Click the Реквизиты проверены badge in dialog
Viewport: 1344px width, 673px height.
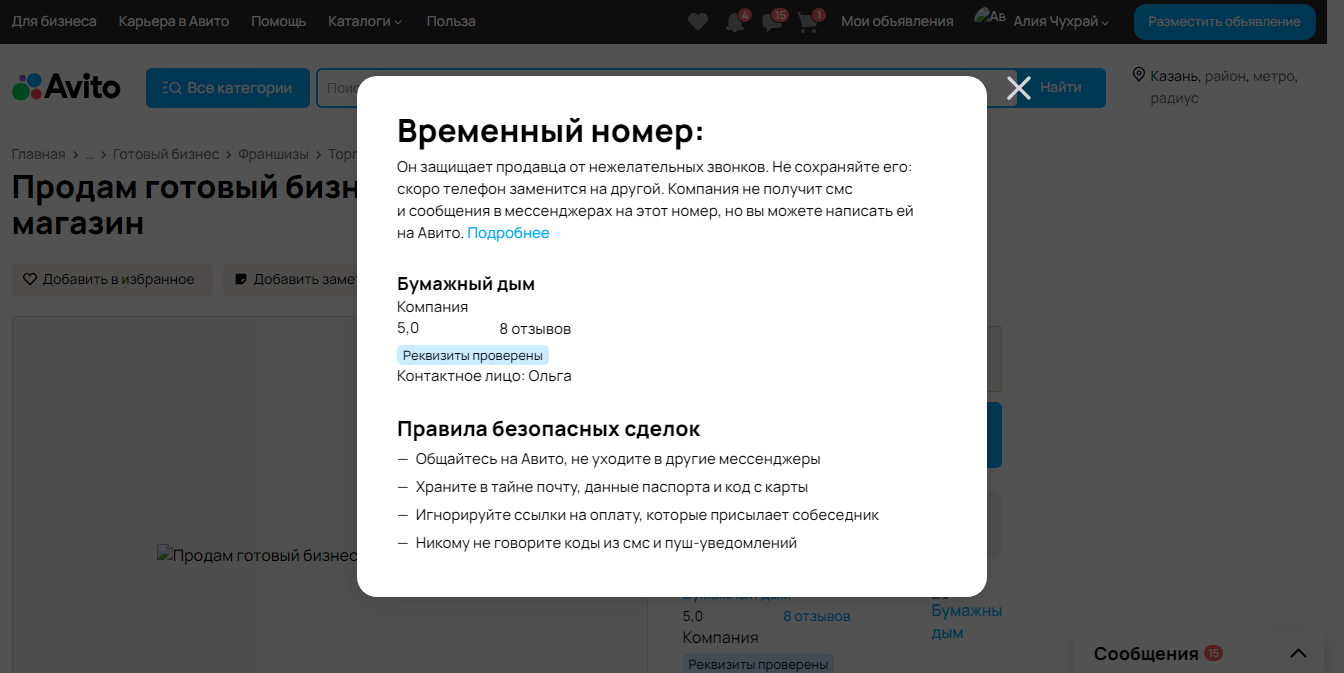coord(473,355)
